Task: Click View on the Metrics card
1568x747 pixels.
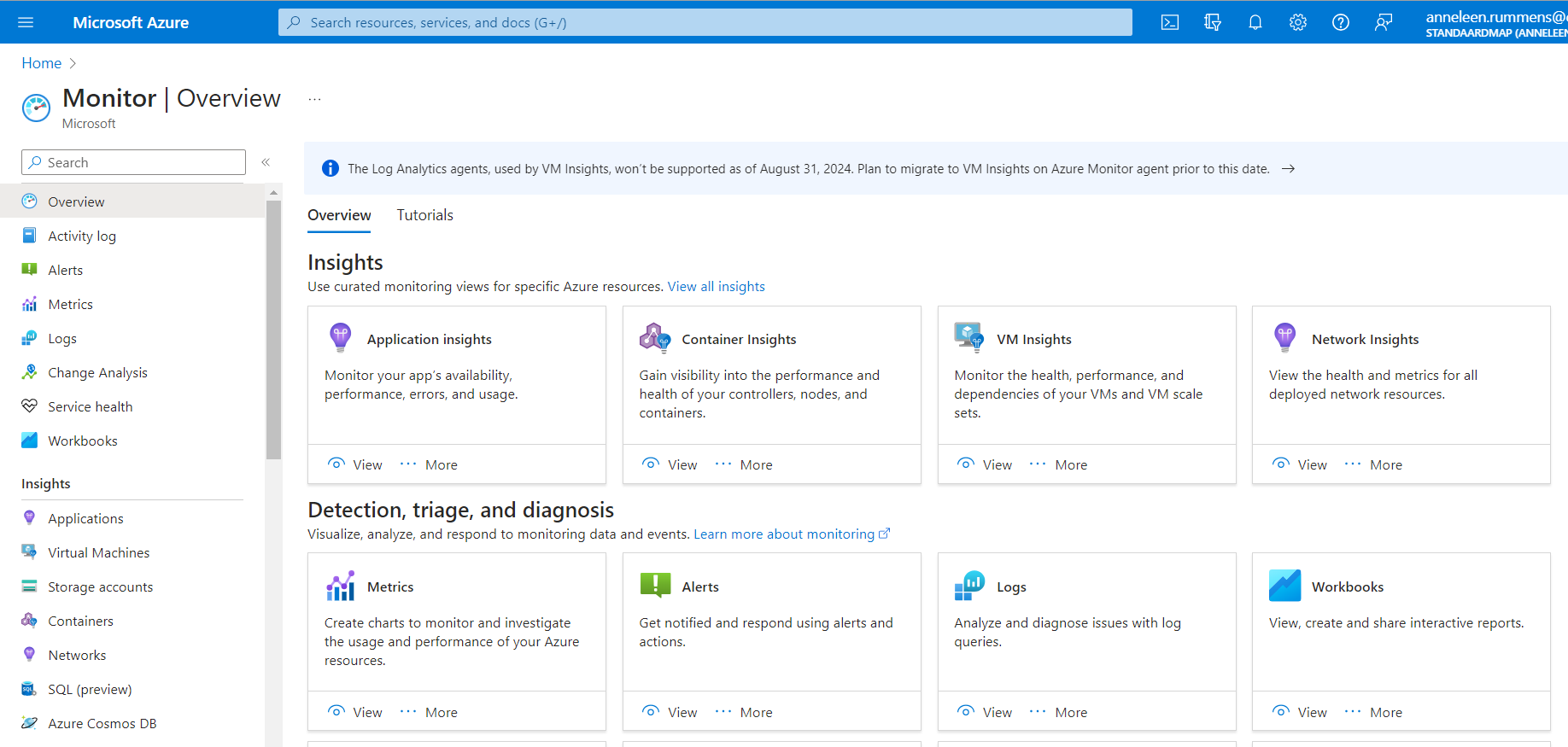Action: click(x=355, y=712)
